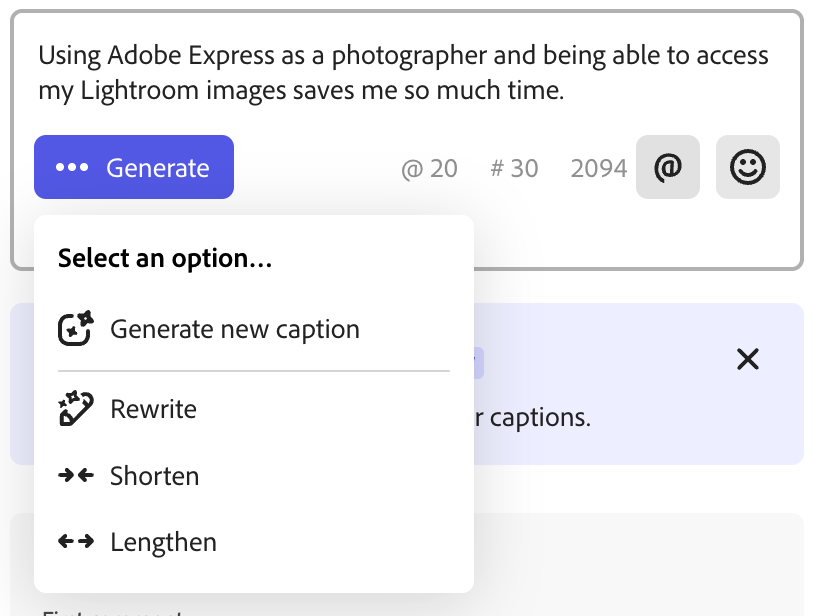Pick the Lengthen option
Screen dimensions: 826x616
pyautogui.click(x=163, y=542)
